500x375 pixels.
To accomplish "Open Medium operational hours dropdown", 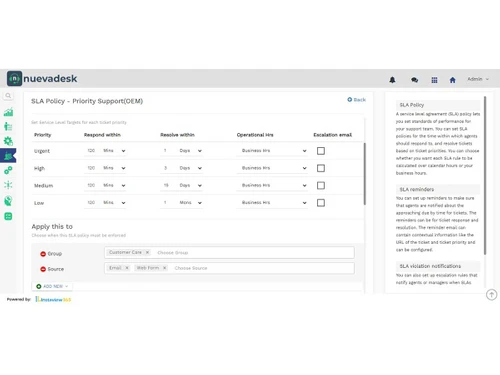I will [x=272, y=185].
